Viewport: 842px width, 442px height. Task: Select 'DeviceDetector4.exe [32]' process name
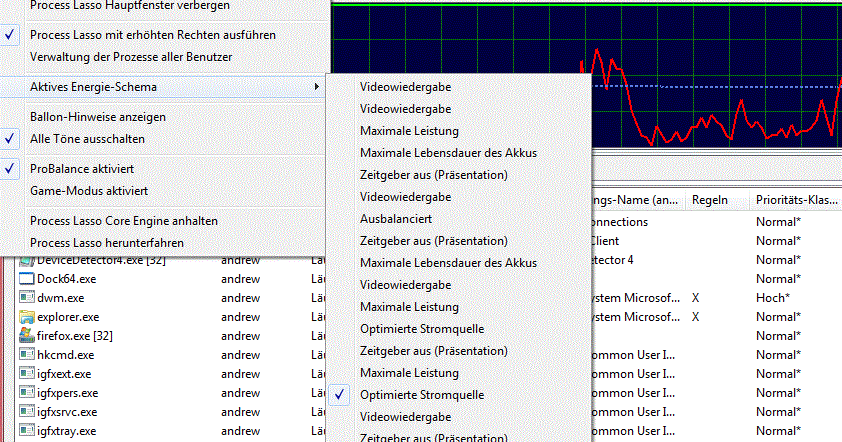101,262
